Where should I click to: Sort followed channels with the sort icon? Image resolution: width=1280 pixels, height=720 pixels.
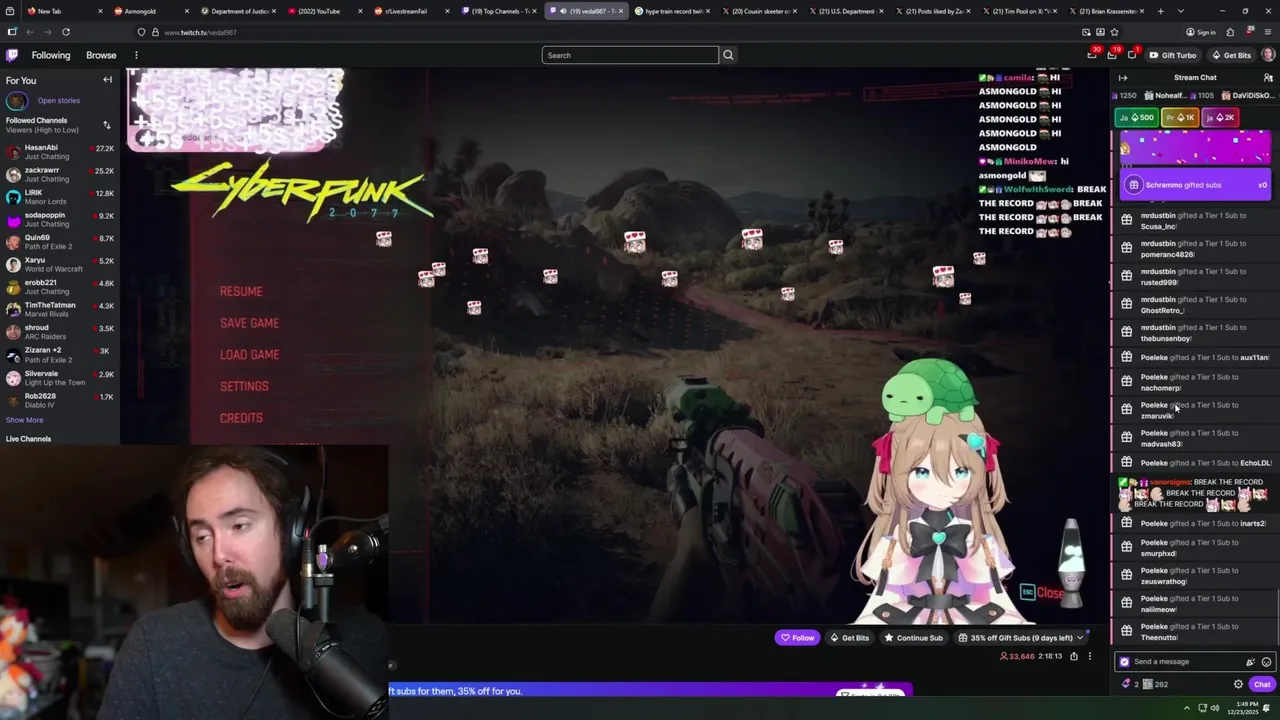point(107,125)
